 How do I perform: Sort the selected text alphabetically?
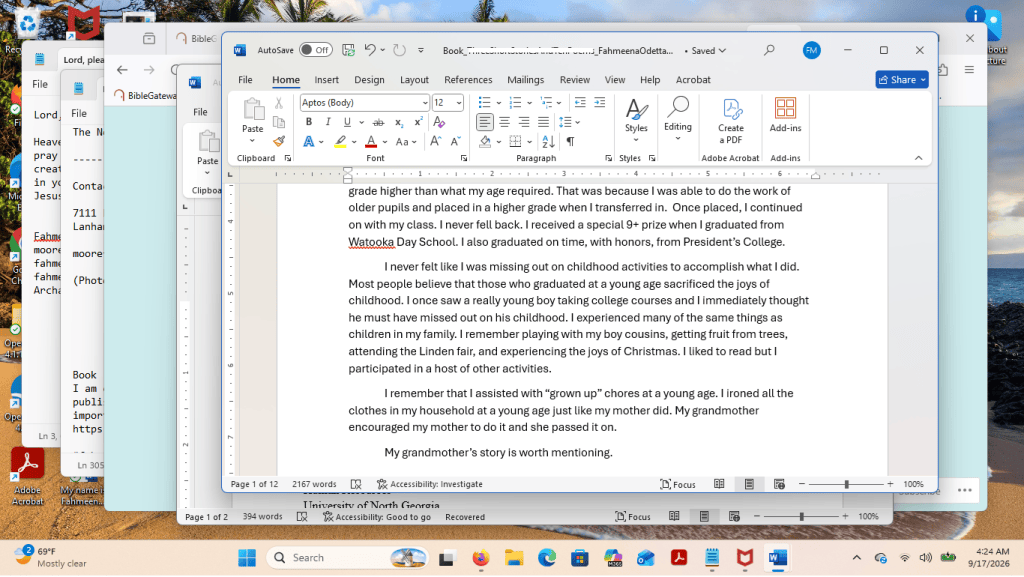tap(549, 141)
